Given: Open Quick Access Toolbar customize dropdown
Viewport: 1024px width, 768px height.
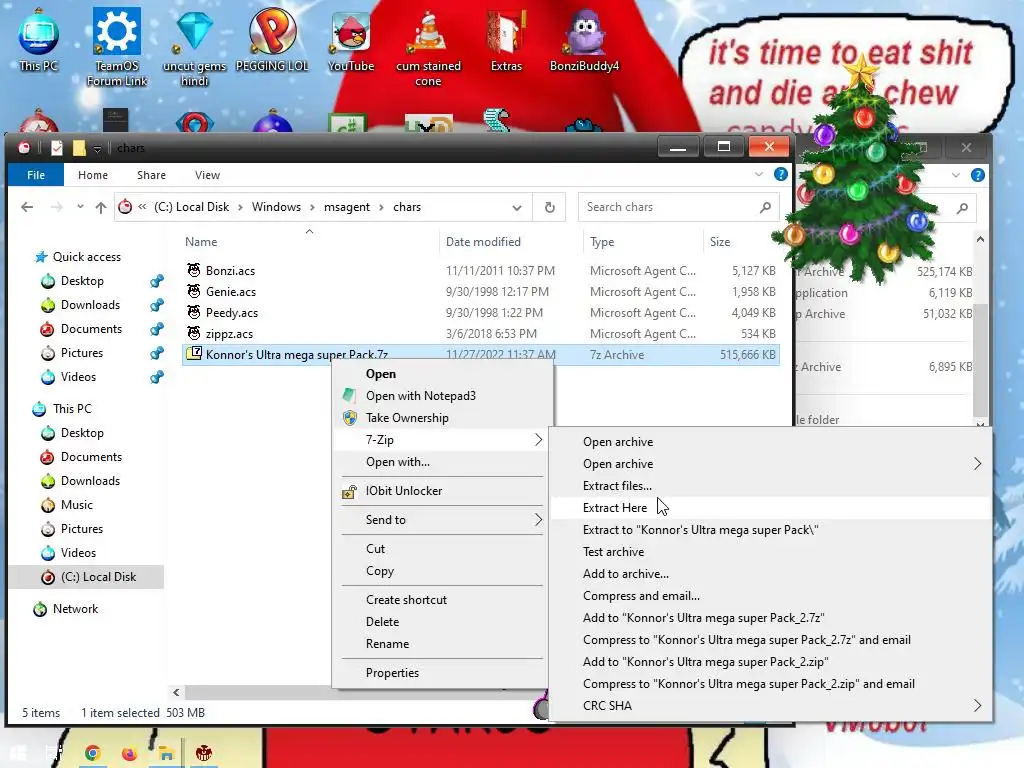Looking at the screenshot, I should [97, 149].
